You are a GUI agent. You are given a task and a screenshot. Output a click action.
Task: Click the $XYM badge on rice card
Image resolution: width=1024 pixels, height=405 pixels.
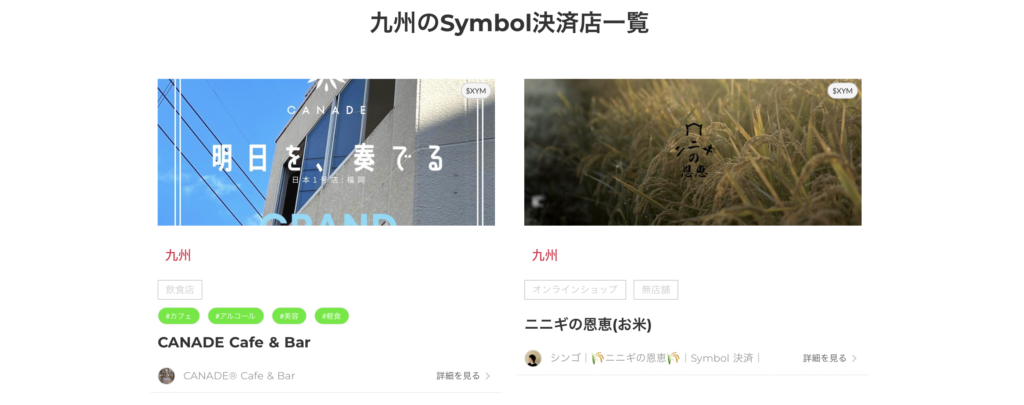tap(842, 91)
